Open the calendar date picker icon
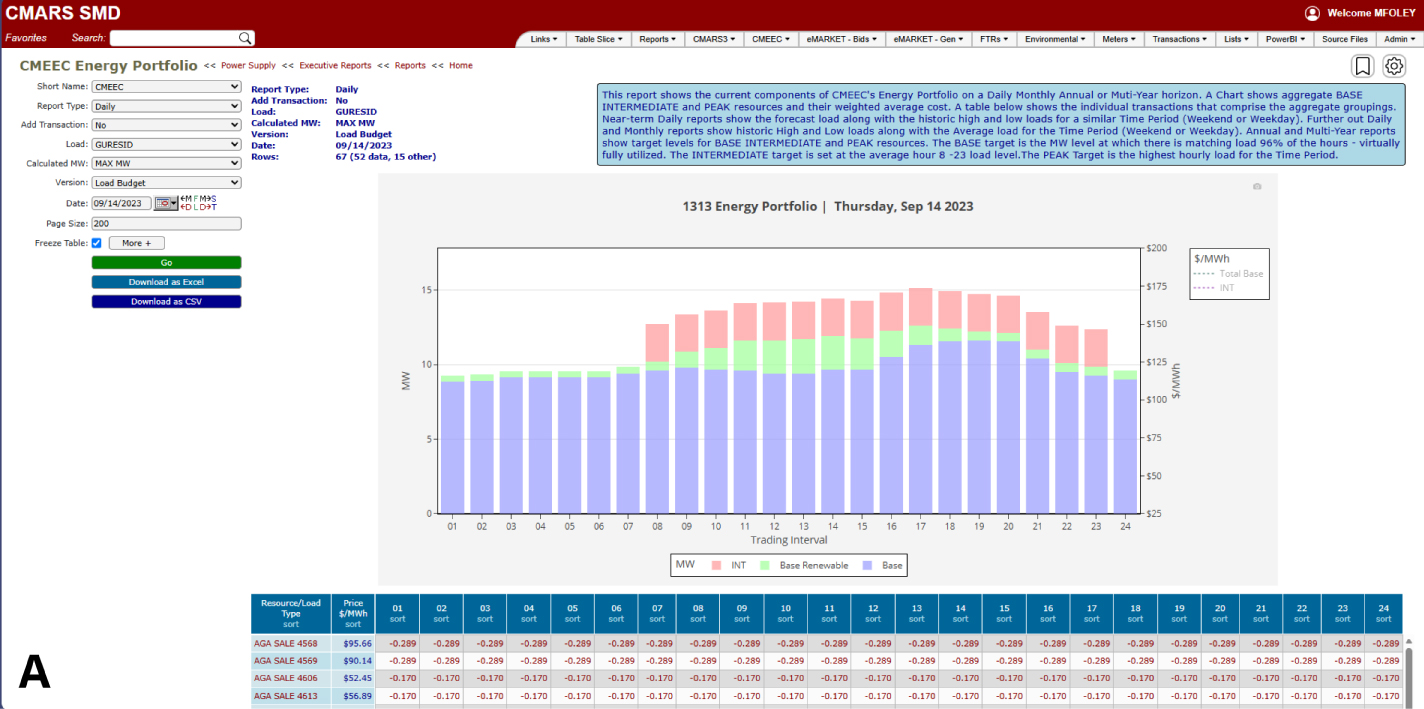The height and width of the screenshot is (709, 1424). point(166,203)
